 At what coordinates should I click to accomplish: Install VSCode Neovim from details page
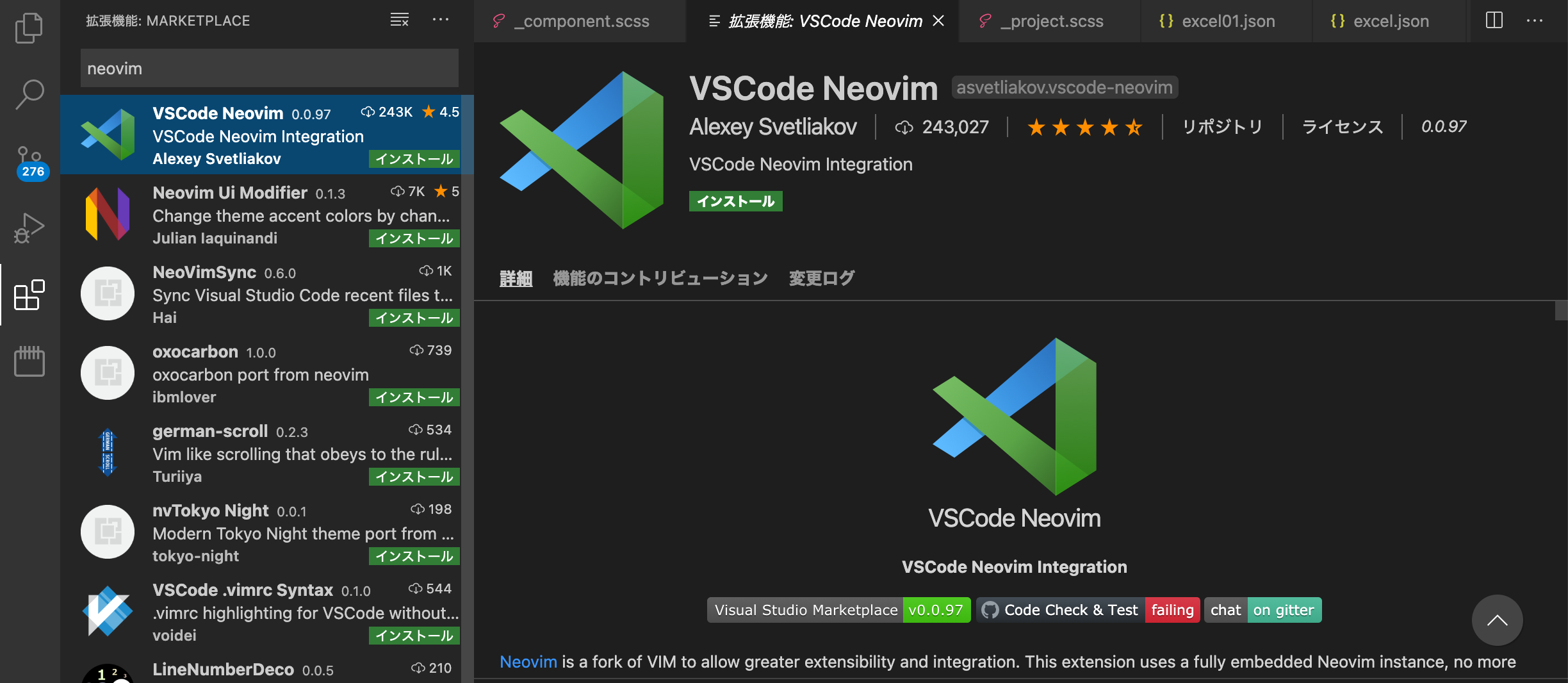[x=735, y=201]
